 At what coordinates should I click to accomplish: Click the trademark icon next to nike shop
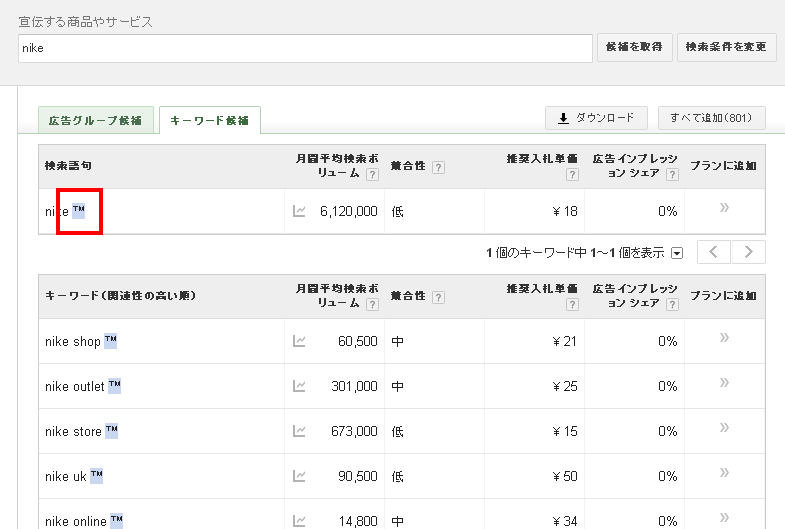point(111,341)
